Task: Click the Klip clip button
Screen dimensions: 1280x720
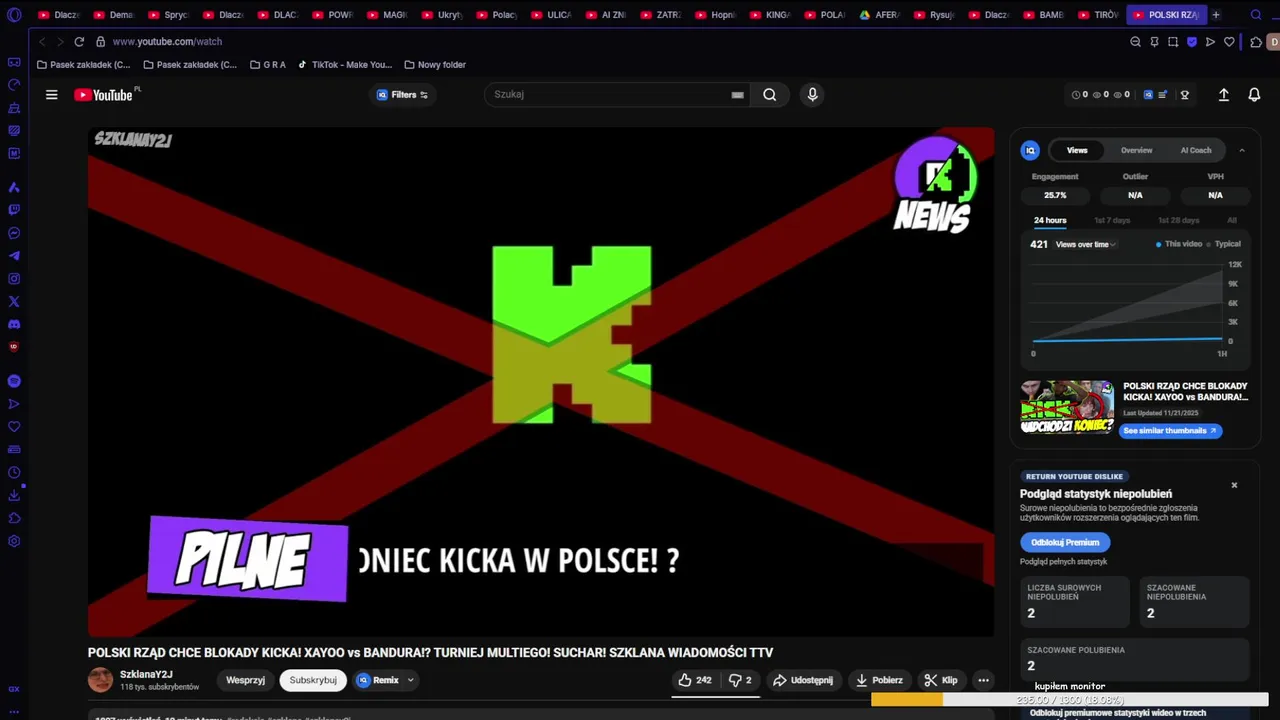Action: coord(941,680)
